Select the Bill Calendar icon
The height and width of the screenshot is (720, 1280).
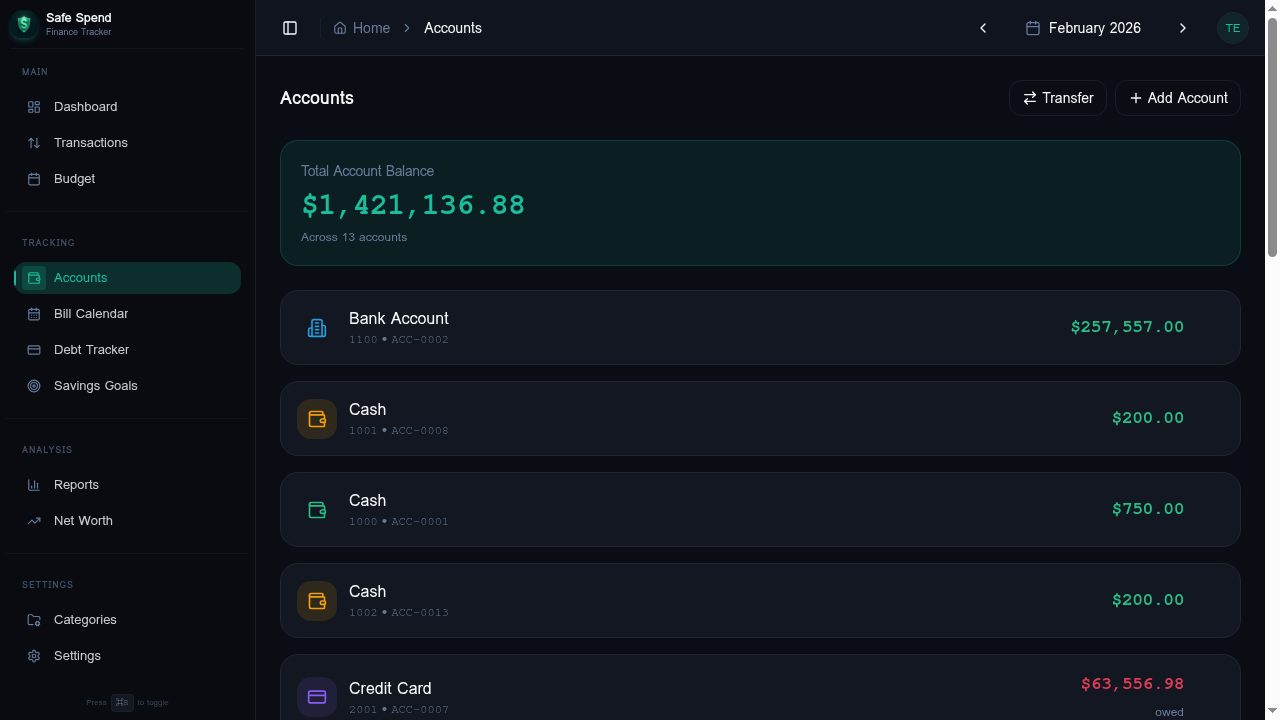tap(34, 313)
